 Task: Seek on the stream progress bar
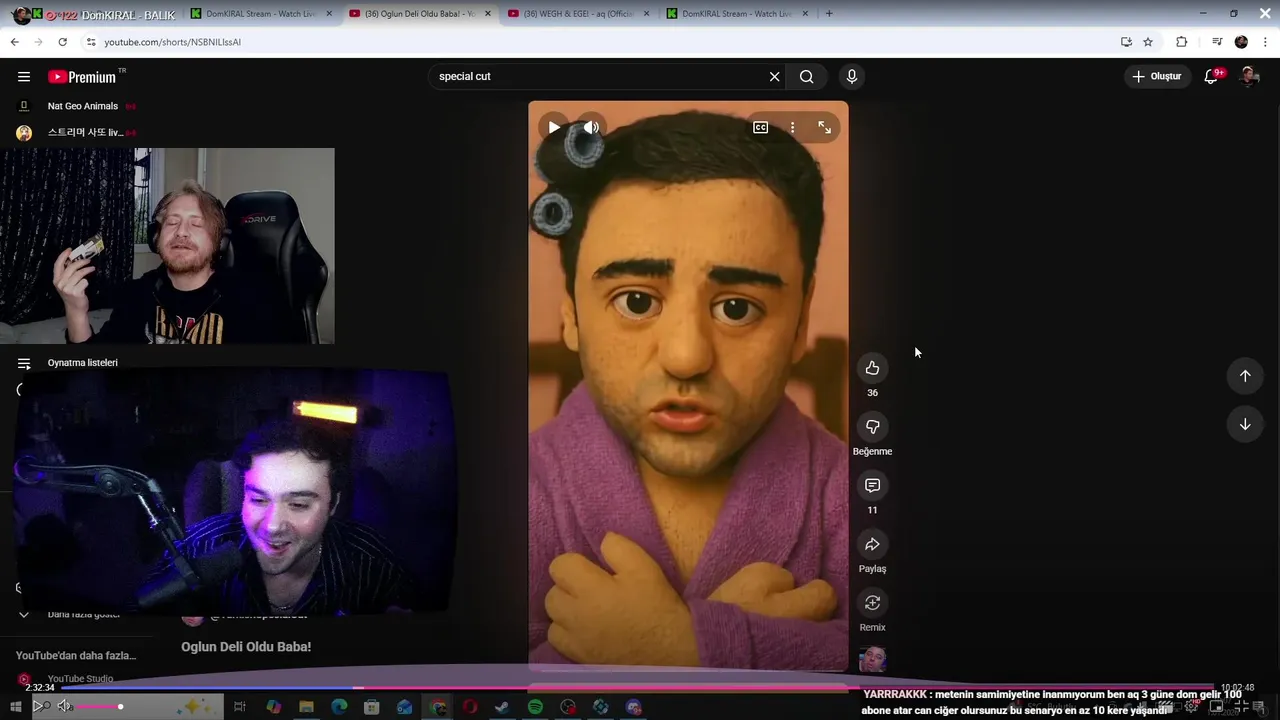(x=640, y=688)
